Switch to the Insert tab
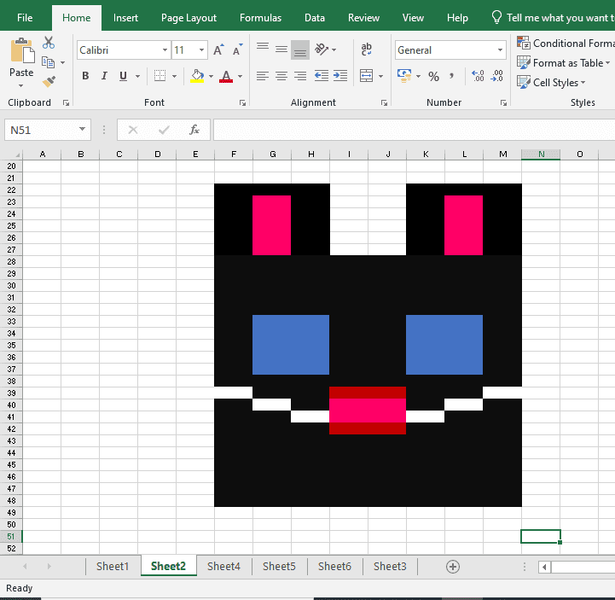 point(126,18)
